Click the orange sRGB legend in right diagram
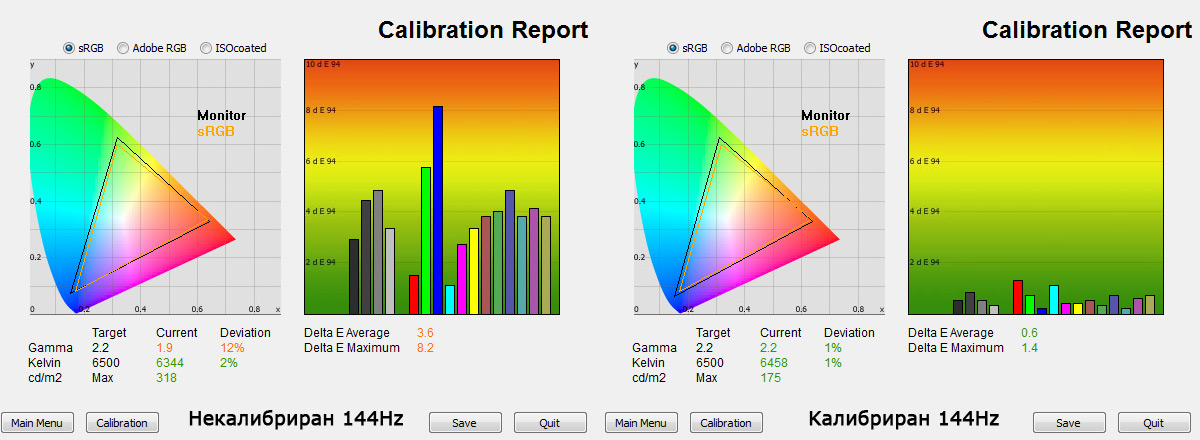Viewport: 1200px width, 440px height. [821, 131]
